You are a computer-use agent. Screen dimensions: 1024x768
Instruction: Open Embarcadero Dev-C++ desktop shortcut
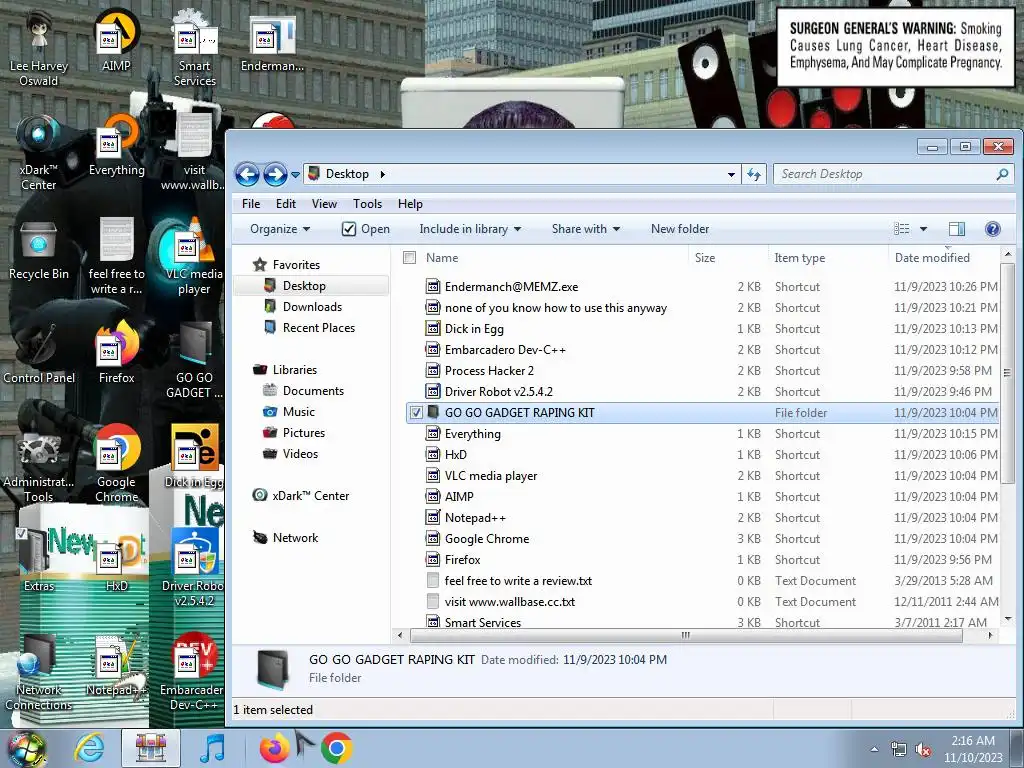click(193, 673)
